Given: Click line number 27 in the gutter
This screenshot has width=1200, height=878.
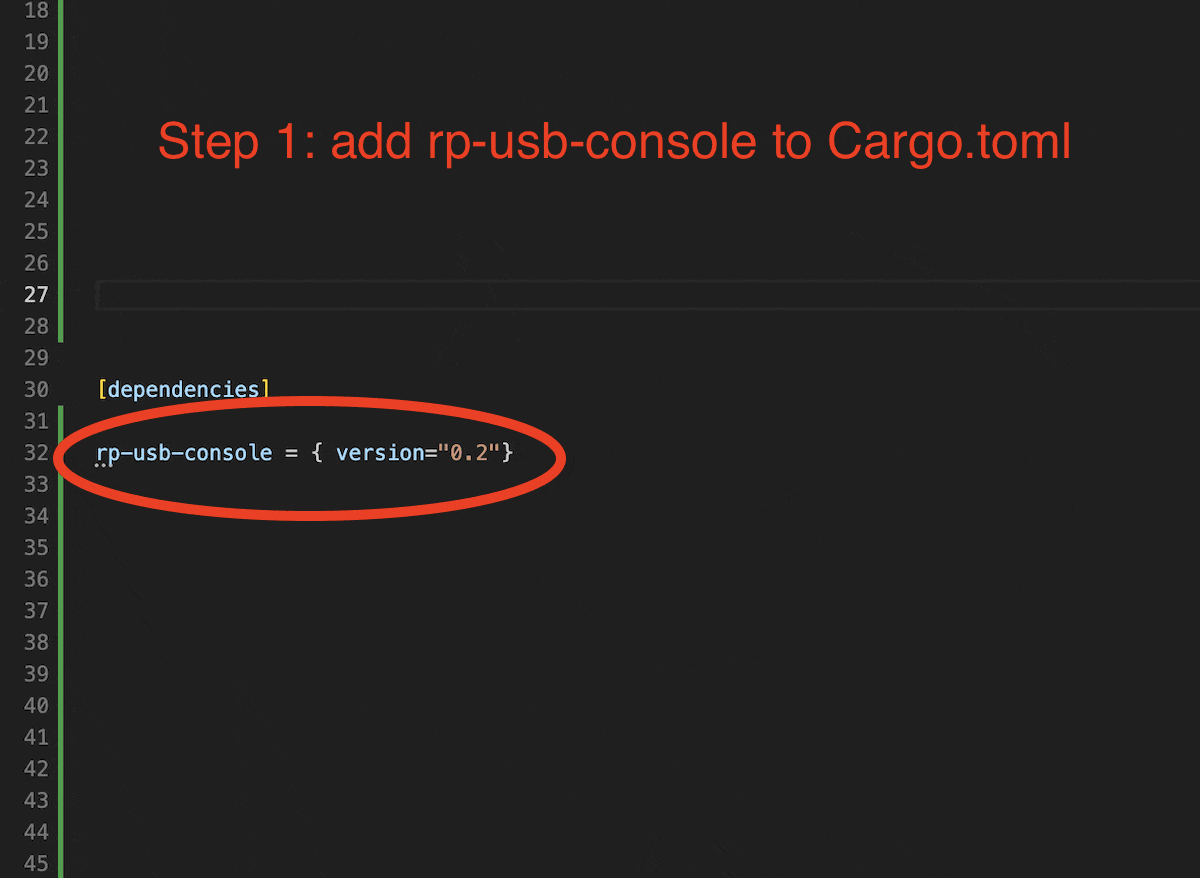Looking at the screenshot, I should click(36, 295).
